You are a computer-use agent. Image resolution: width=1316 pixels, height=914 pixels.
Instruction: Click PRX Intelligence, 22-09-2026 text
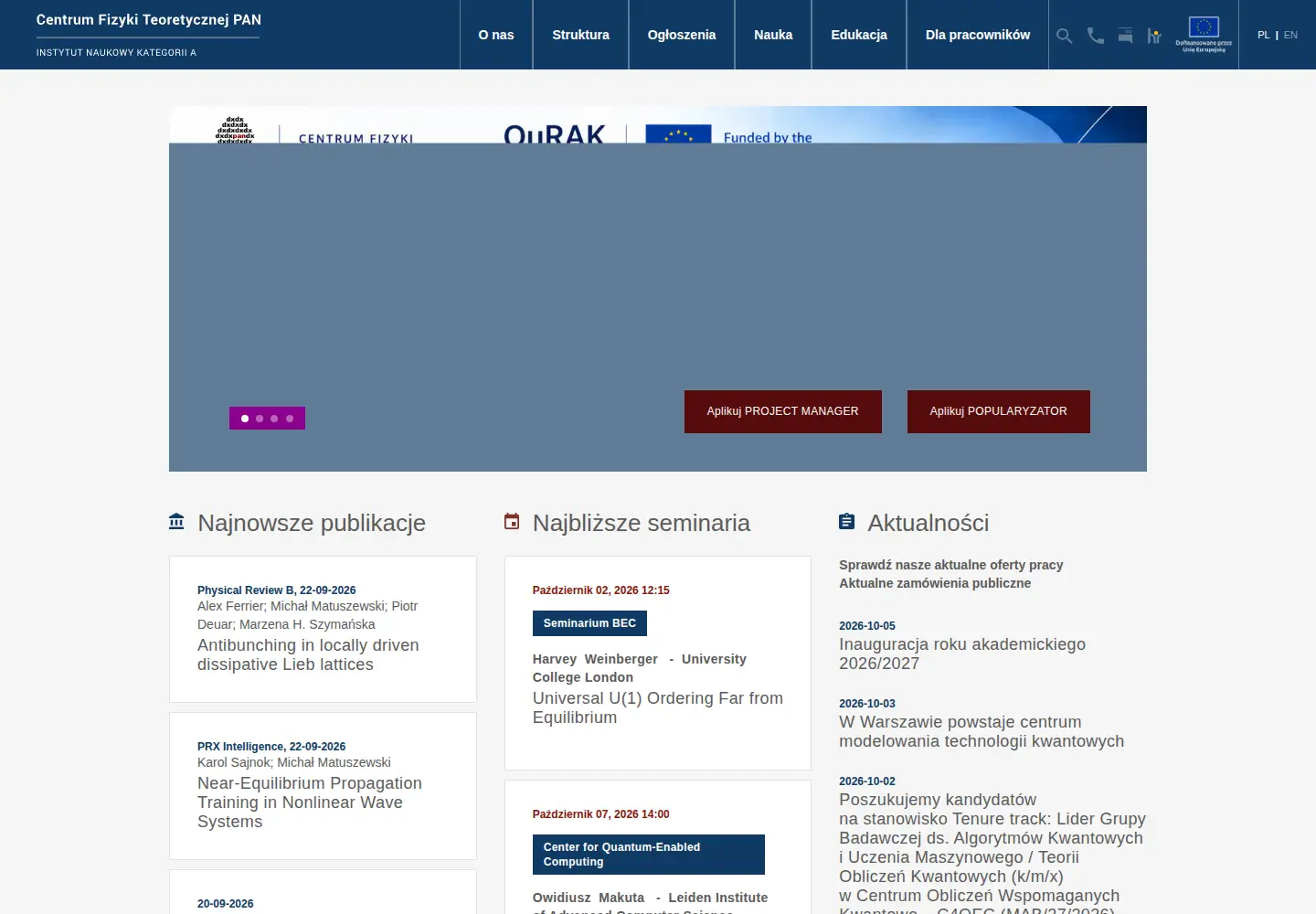pyautogui.click(x=271, y=747)
